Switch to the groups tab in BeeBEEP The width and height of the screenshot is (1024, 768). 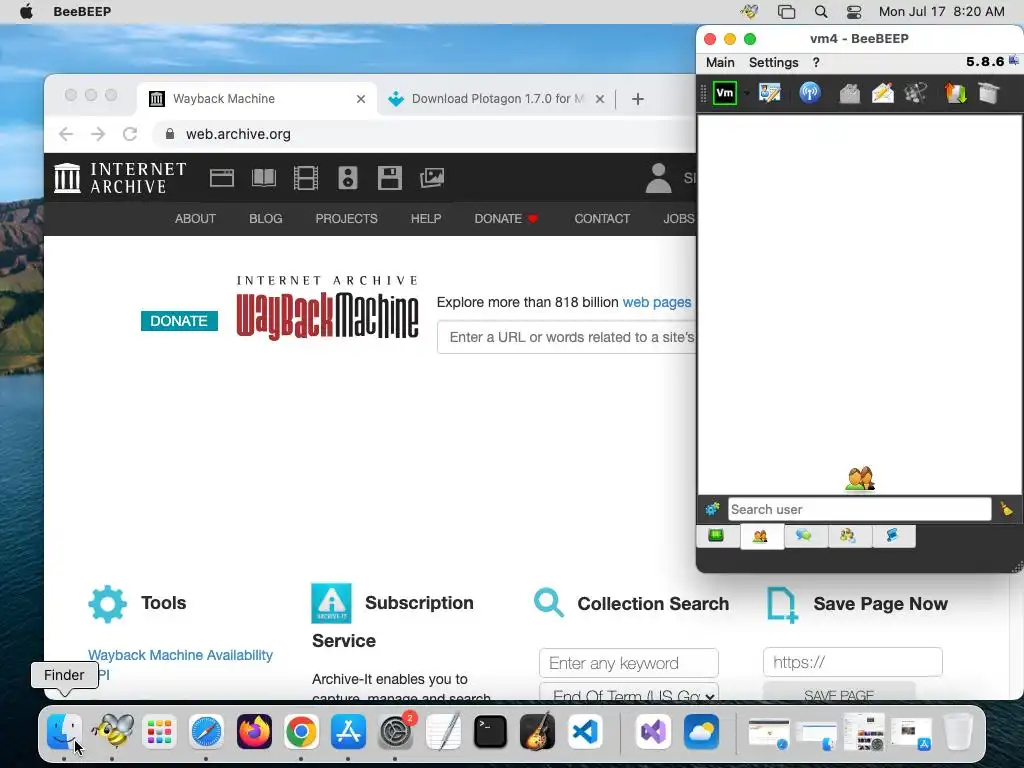point(848,536)
